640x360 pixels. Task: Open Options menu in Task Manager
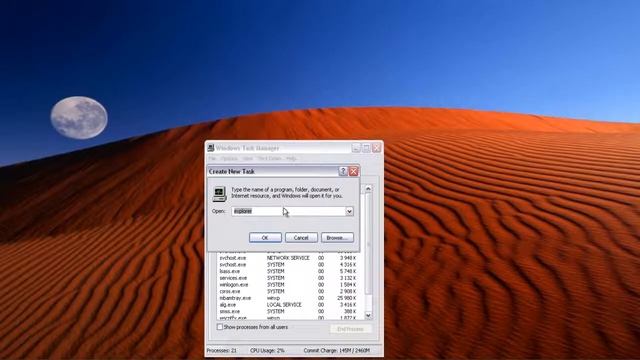[x=229, y=158]
